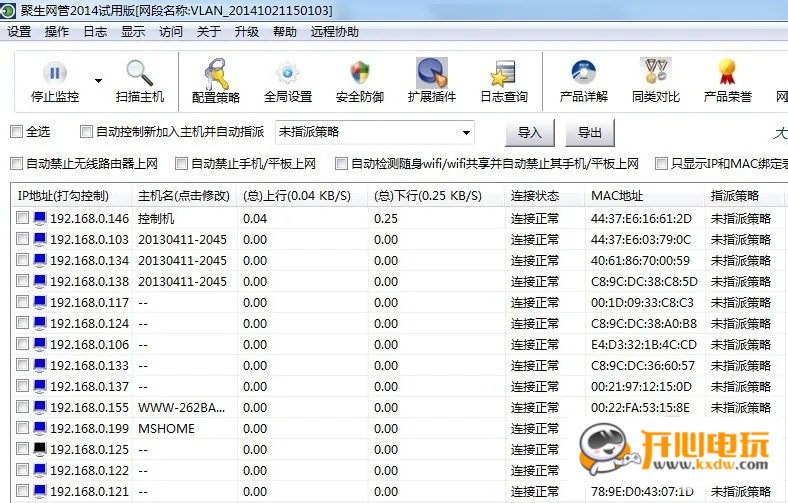Open the 操作 menu
The width and height of the screenshot is (788, 503).
(57, 32)
